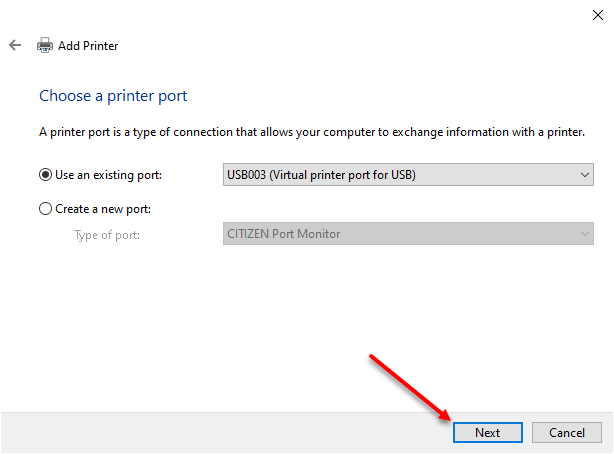Go back using the left arrow icon
The image size is (614, 454).
point(15,45)
